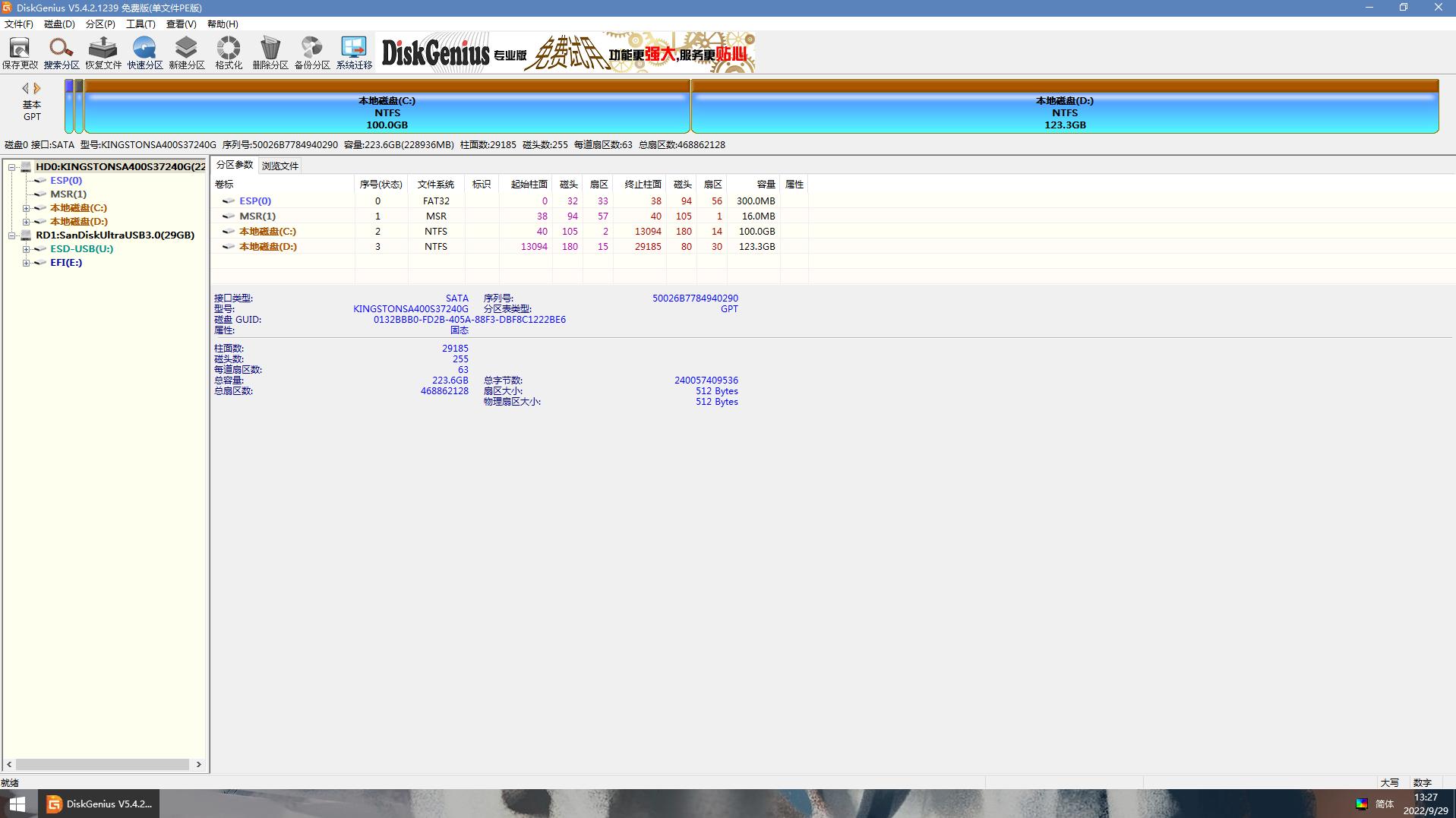This screenshot has width=1456, height=818.
Task: Click the Format (格式化) toolbar icon
Action: pos(228,52)
